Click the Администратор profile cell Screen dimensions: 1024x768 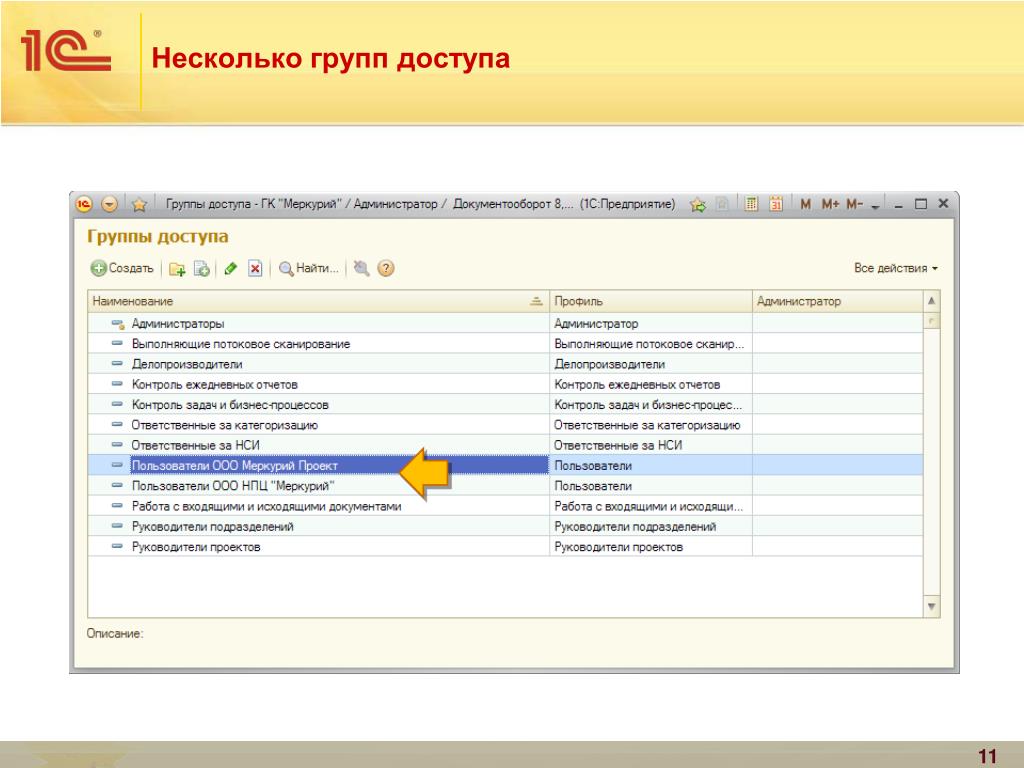[650, 323]
